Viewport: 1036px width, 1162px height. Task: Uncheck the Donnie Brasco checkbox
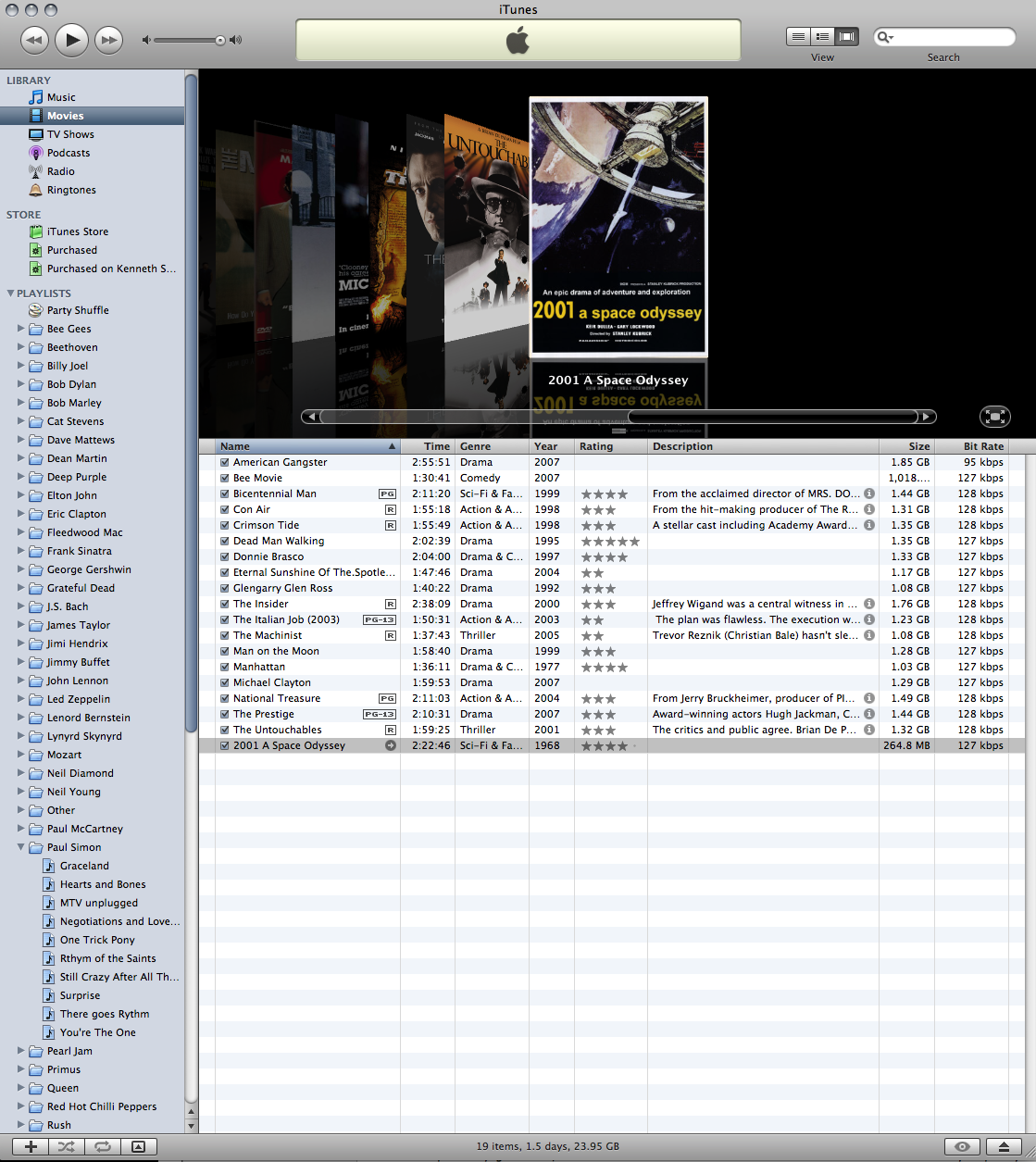pyautogui.click(x=225, y=556)
